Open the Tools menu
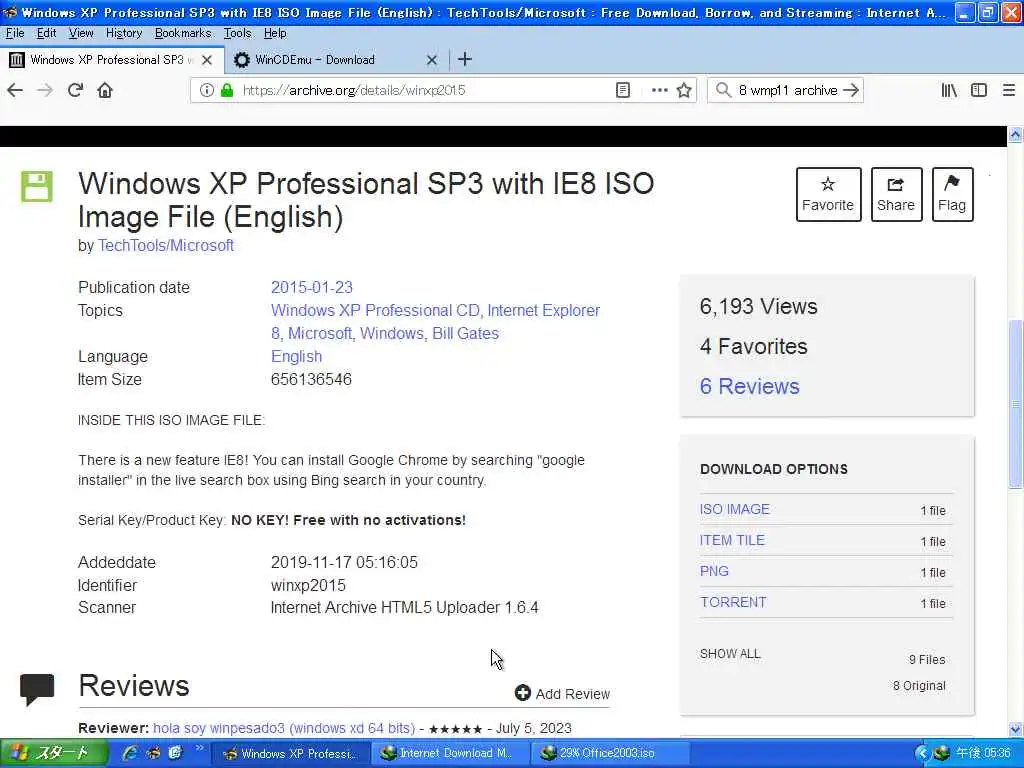The width and height of the screenshot is (1024, 768). click(x=237, y=33)
